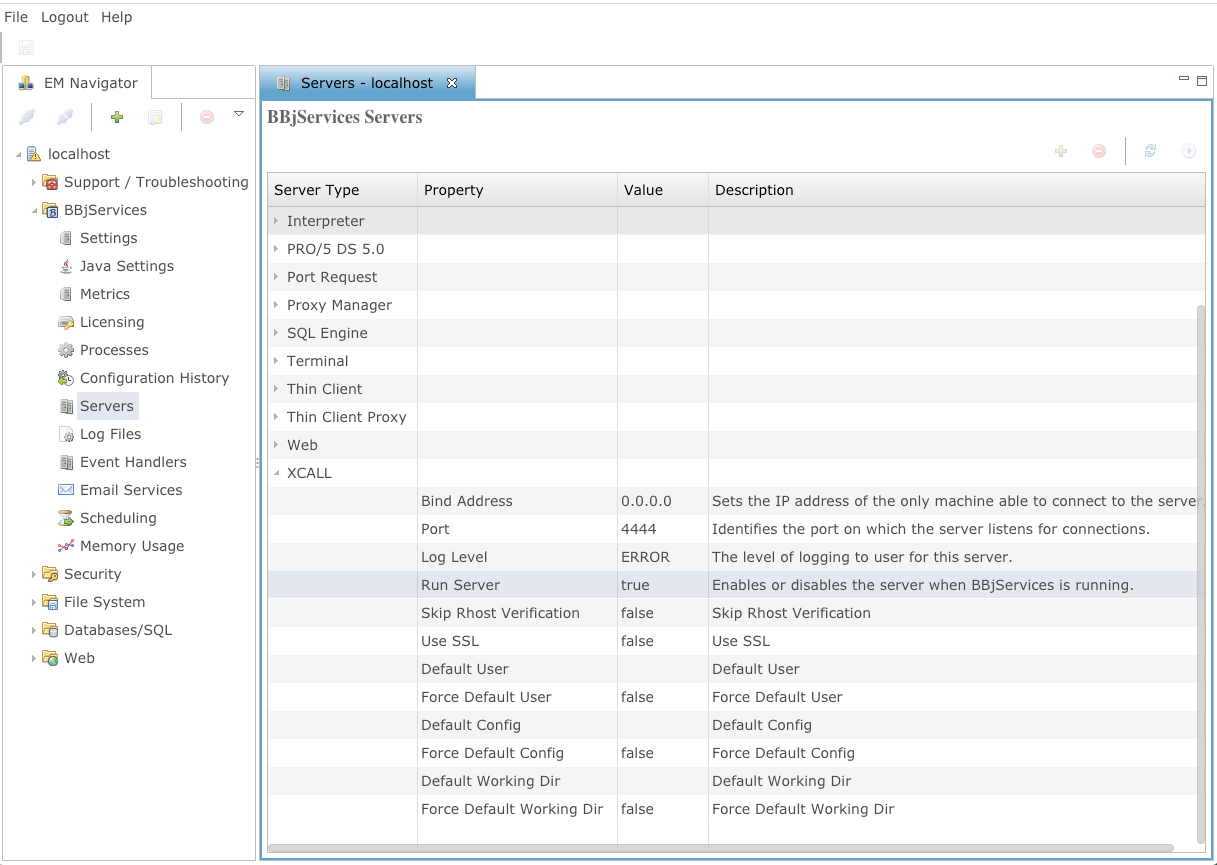Maximize the Servers editor panel
The height and width of the screenshot is (865, 1217).
[1202, 81]
